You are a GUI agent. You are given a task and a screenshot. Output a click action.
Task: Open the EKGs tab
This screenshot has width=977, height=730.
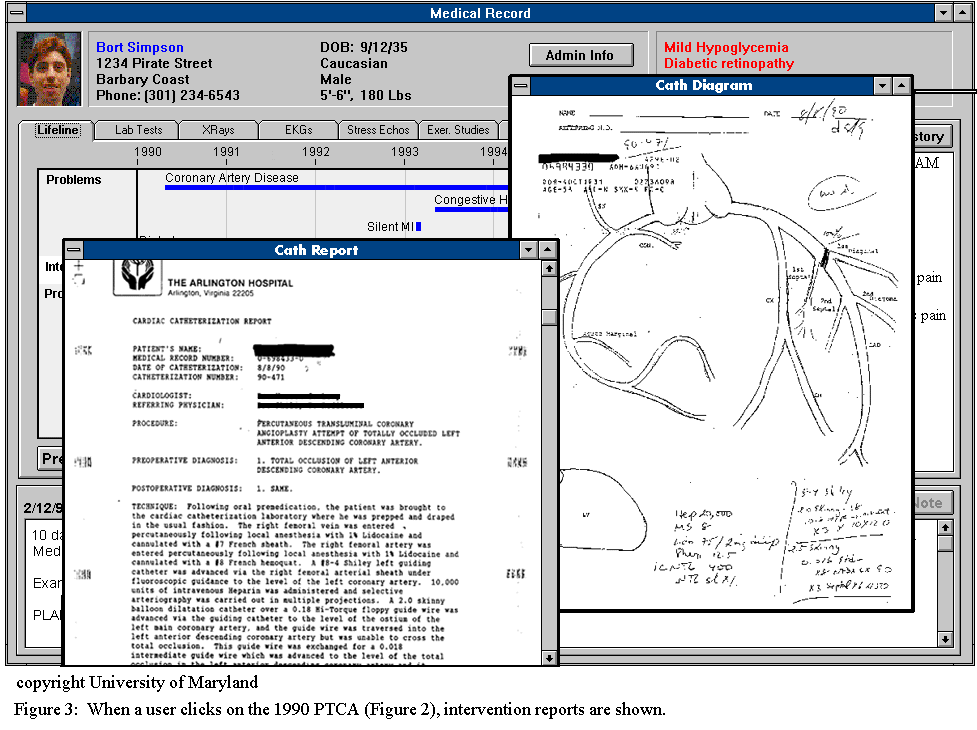[298, 130]
